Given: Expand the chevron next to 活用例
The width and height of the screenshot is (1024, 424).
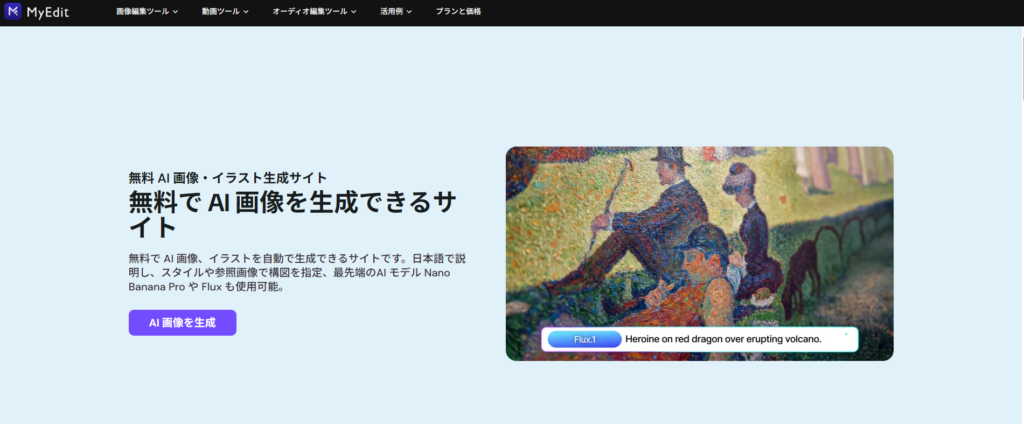Looking at the screenshot, I should click(x=413, y=12).
